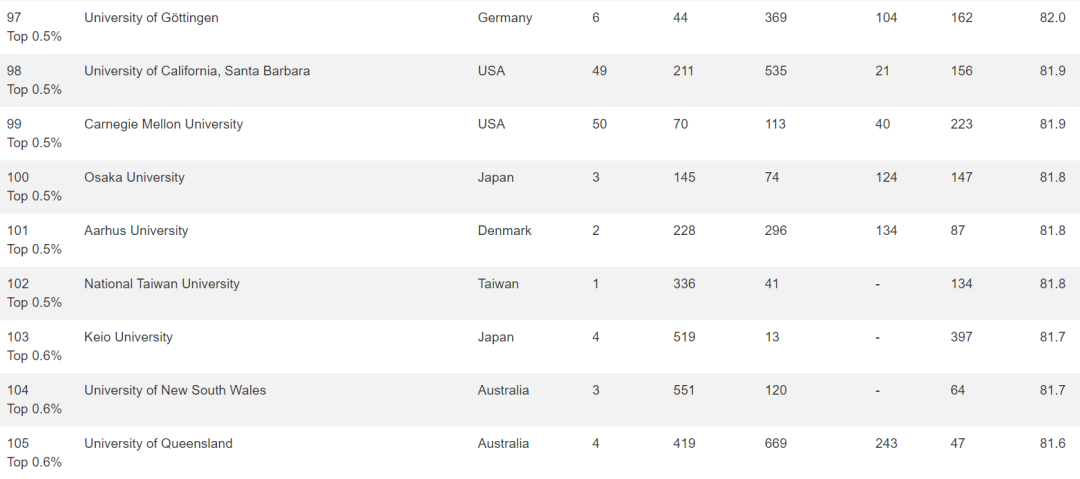Click Japan in the Keio University row
The width and height of the screenshot is (1080, 479).
pyautogui.click(x=496, y=337)
